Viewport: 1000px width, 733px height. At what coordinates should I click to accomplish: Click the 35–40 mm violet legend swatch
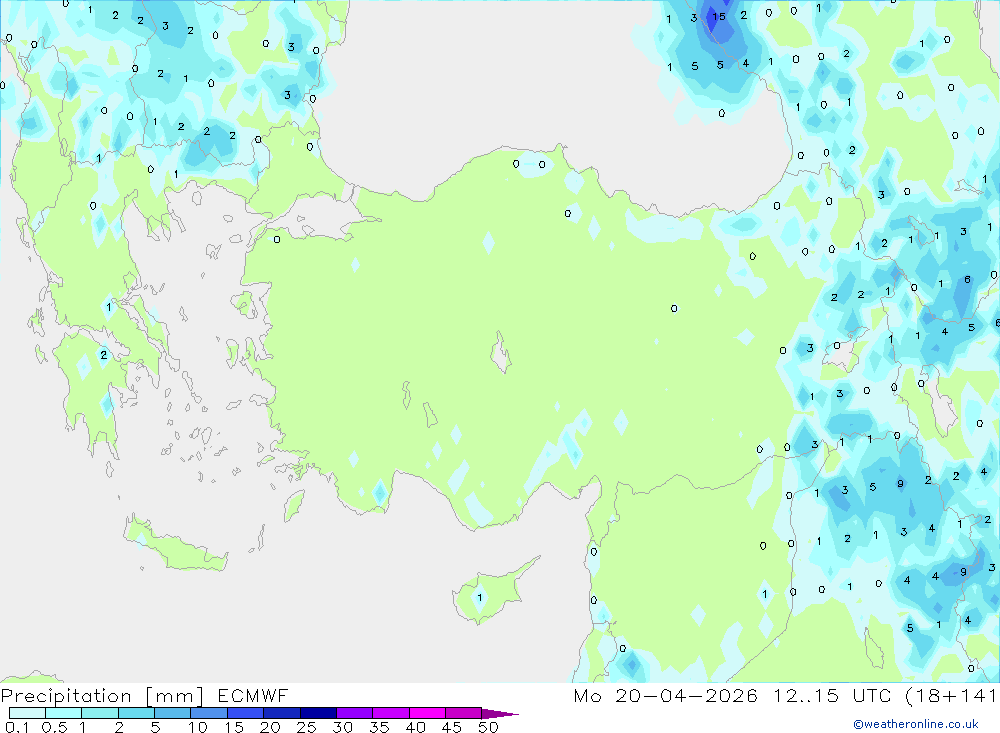pyautogui.click(x=391, y=713)
